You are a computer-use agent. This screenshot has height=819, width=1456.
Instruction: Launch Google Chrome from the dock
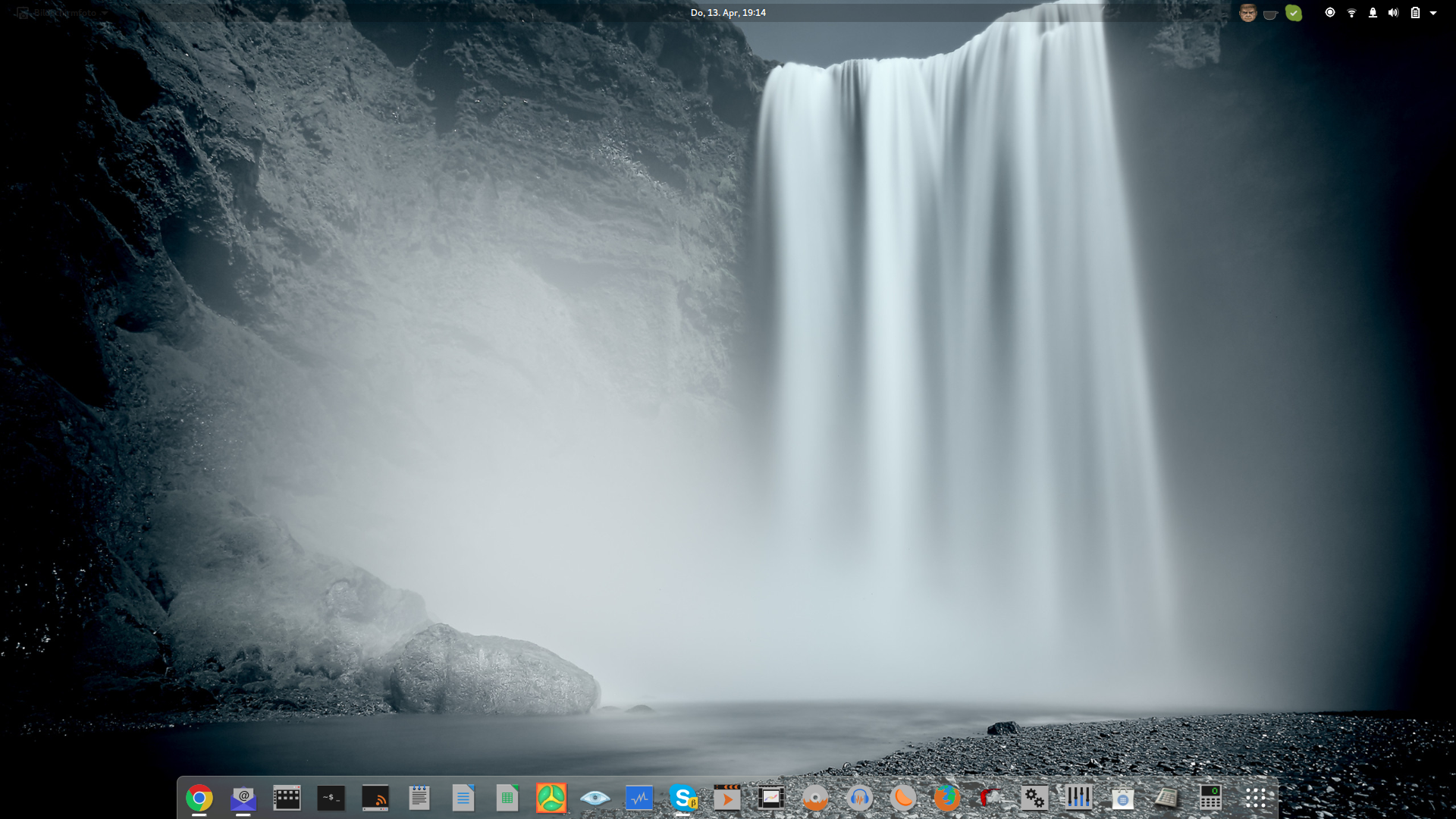199,798
